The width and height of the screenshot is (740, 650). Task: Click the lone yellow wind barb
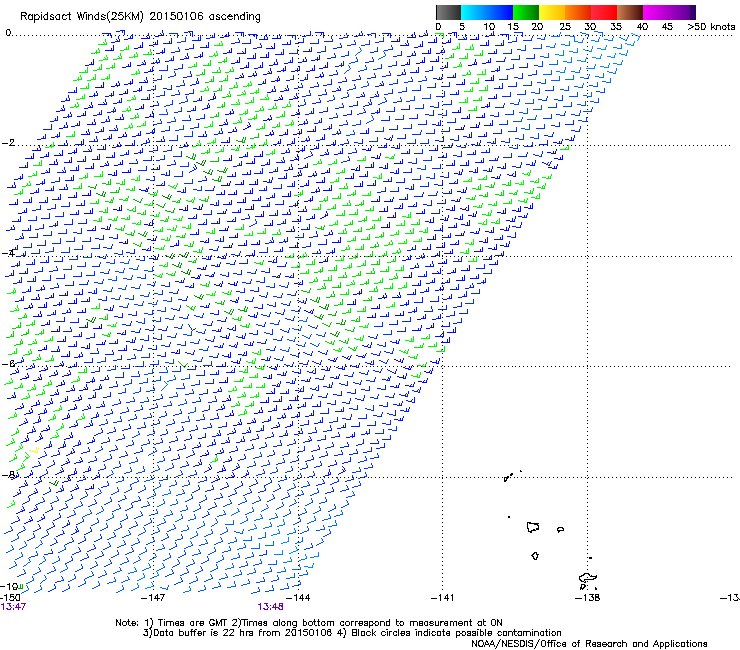pyautogui.click(x=34, y=451)
